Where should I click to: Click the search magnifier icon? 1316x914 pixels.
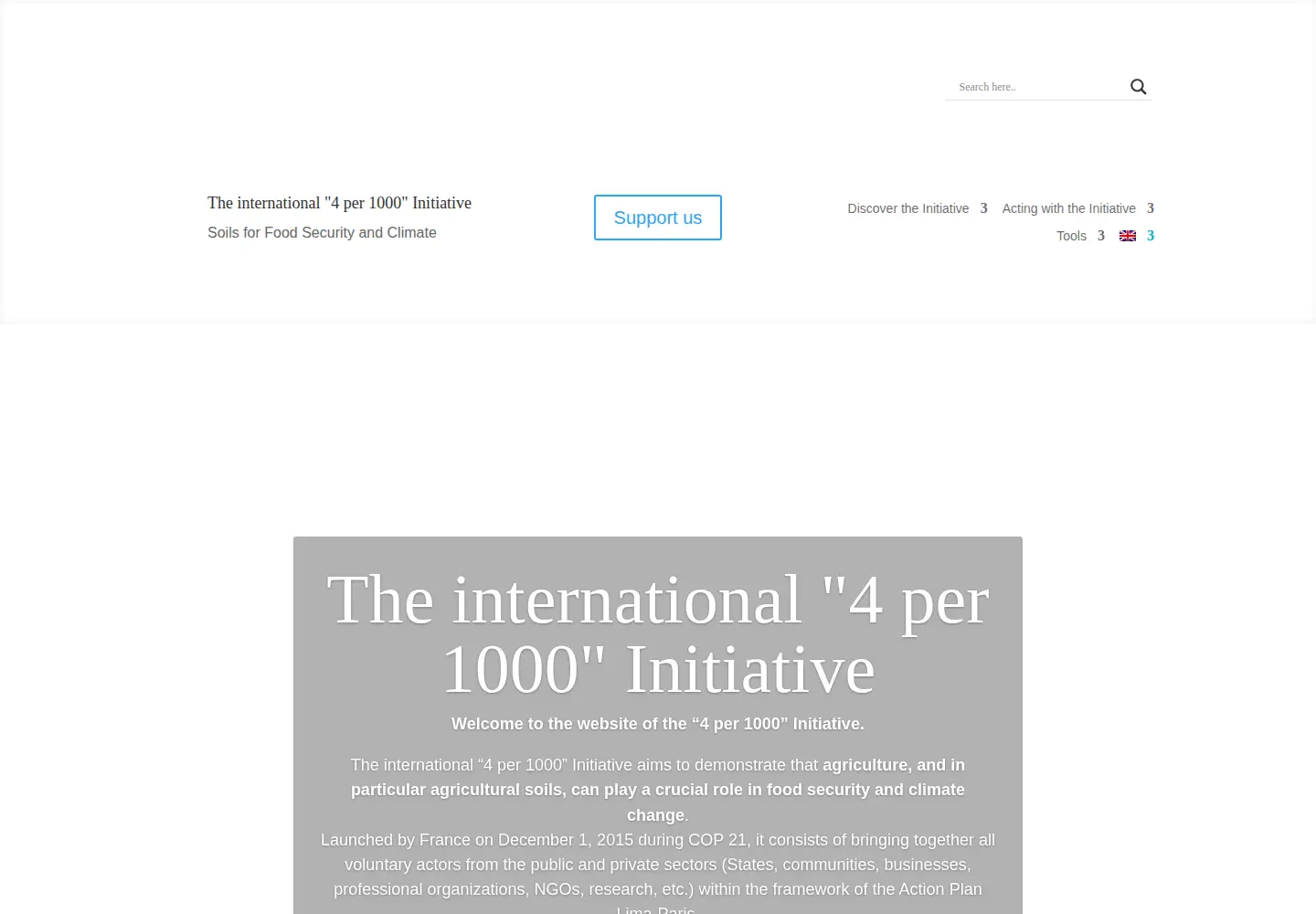click(x=1138, y=87)
